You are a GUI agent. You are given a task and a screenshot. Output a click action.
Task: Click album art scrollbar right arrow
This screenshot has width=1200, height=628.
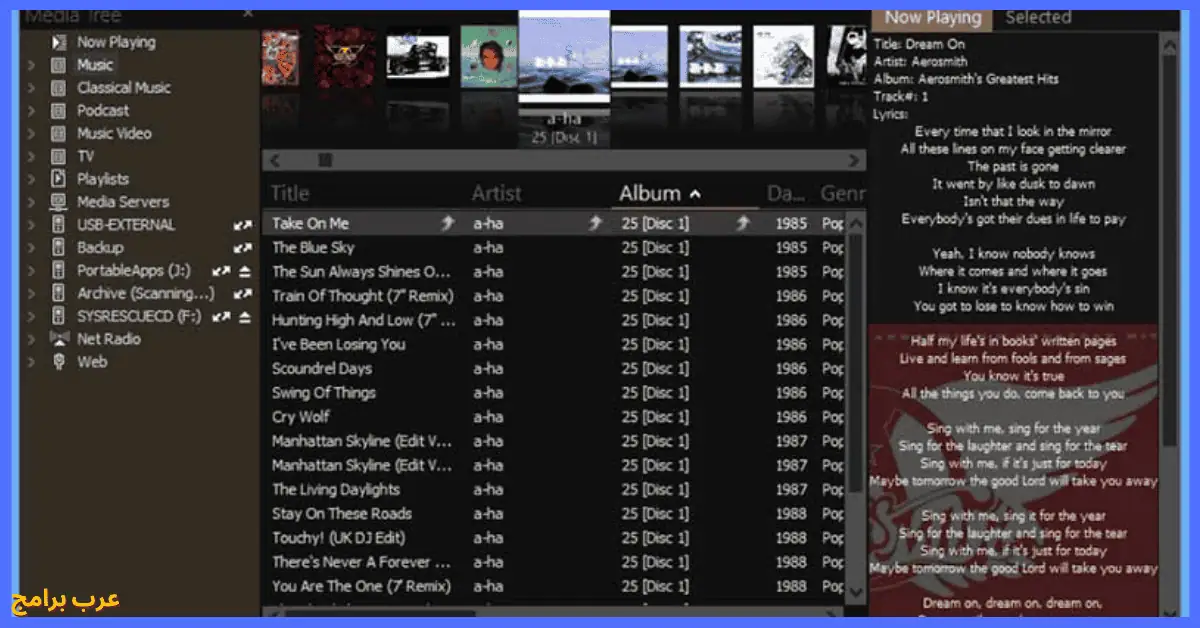pos(853,160)
